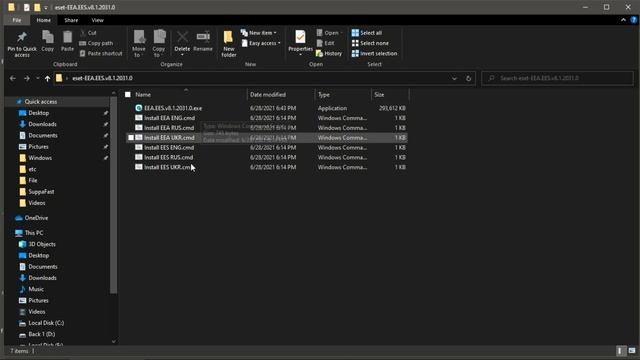The image size is (640, 360).
Task: Expand the recent locations dropdown
Action: pos(37,78)
